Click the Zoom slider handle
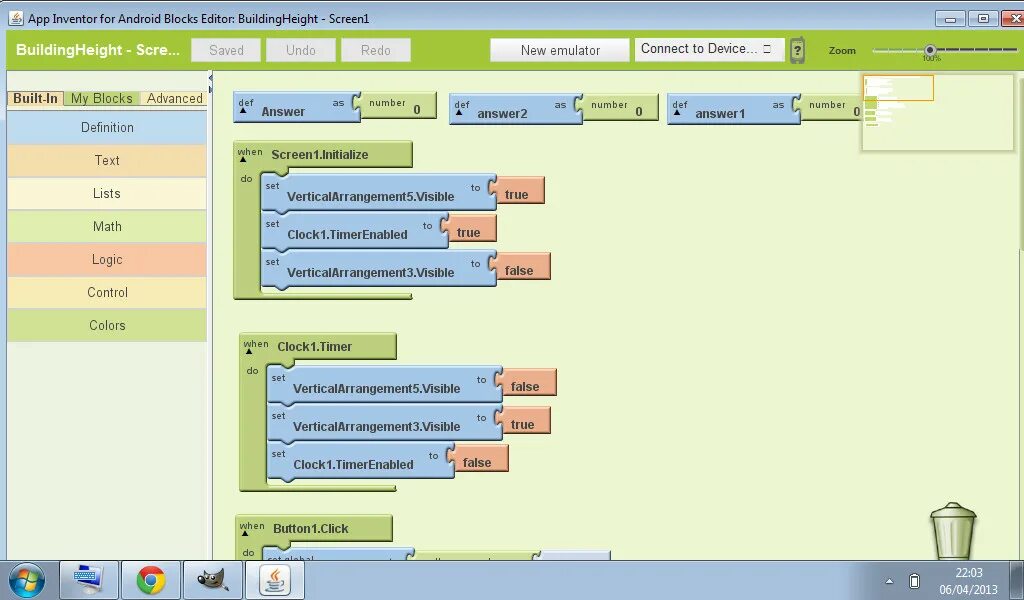Screen dimensions: 1024x600 click(x=930, y=50)
